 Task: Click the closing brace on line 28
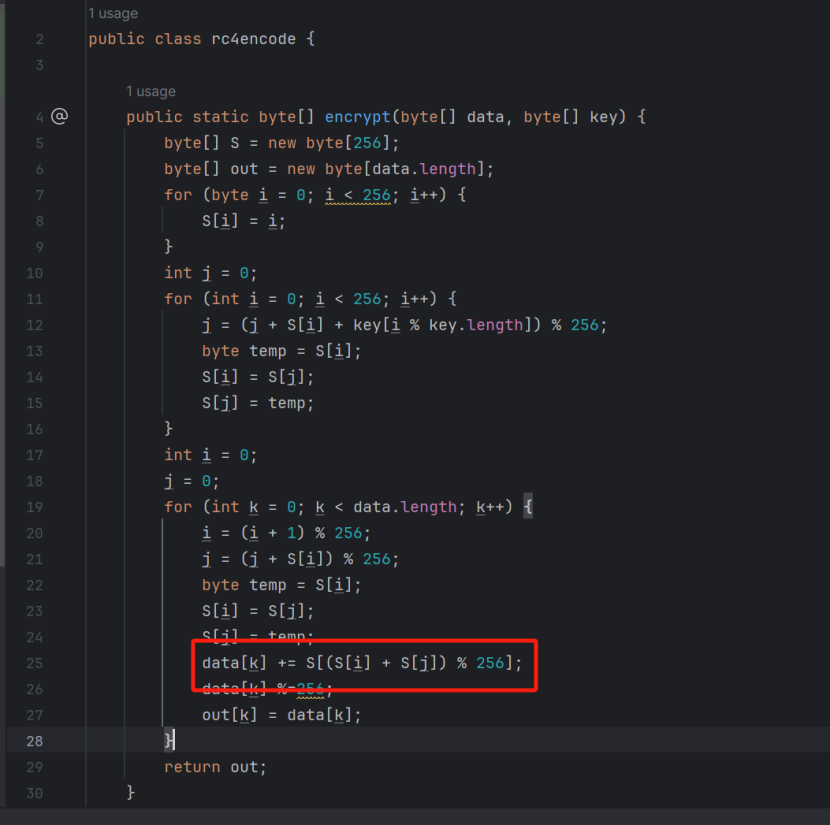[168, 740]
